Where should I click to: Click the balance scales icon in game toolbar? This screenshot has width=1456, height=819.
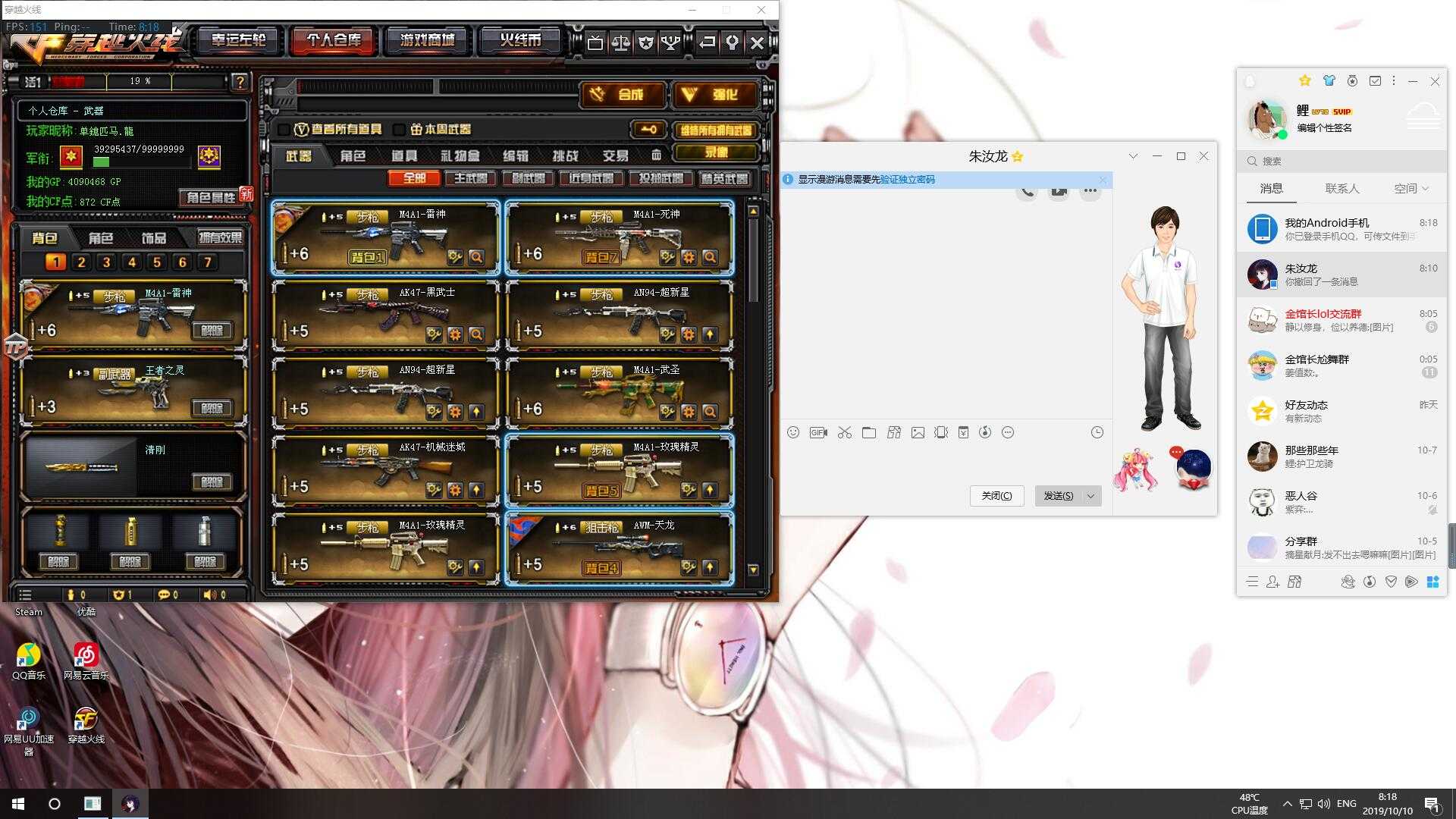[620, 42]
